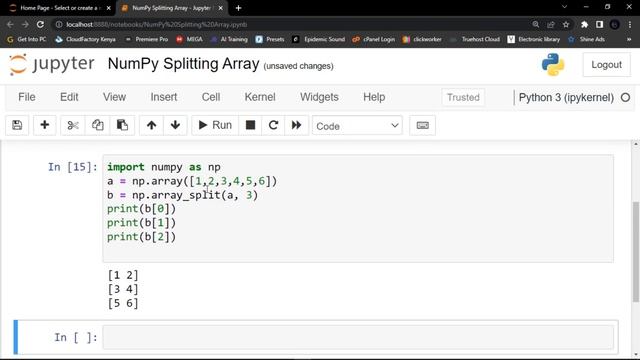Image resolution: width=640 pixels, height=360 pixels.
Task: Click the share page icon
Action: [x=551, y=24]
